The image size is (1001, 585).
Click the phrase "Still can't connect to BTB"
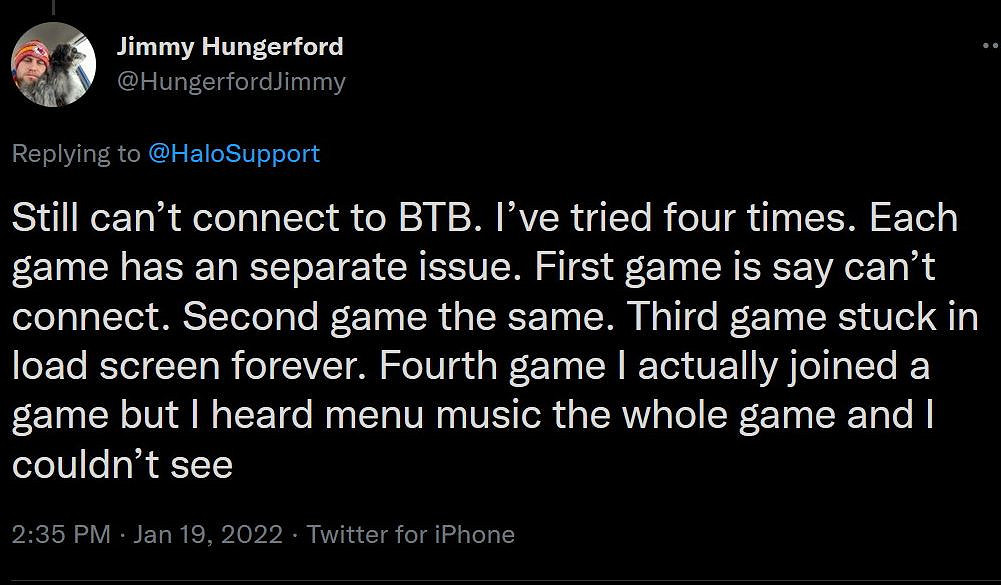click(241, 218)
